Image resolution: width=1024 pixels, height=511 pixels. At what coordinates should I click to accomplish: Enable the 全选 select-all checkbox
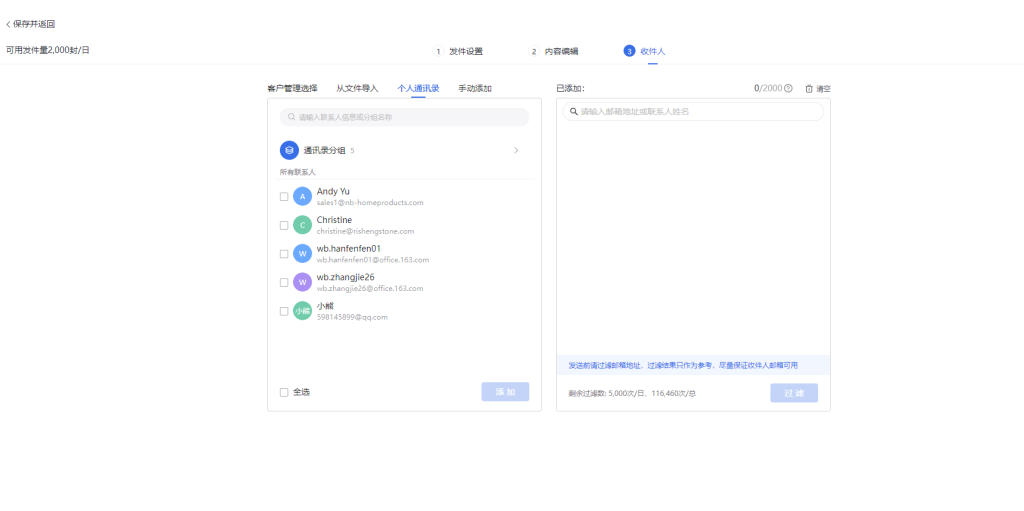(284, 392)
